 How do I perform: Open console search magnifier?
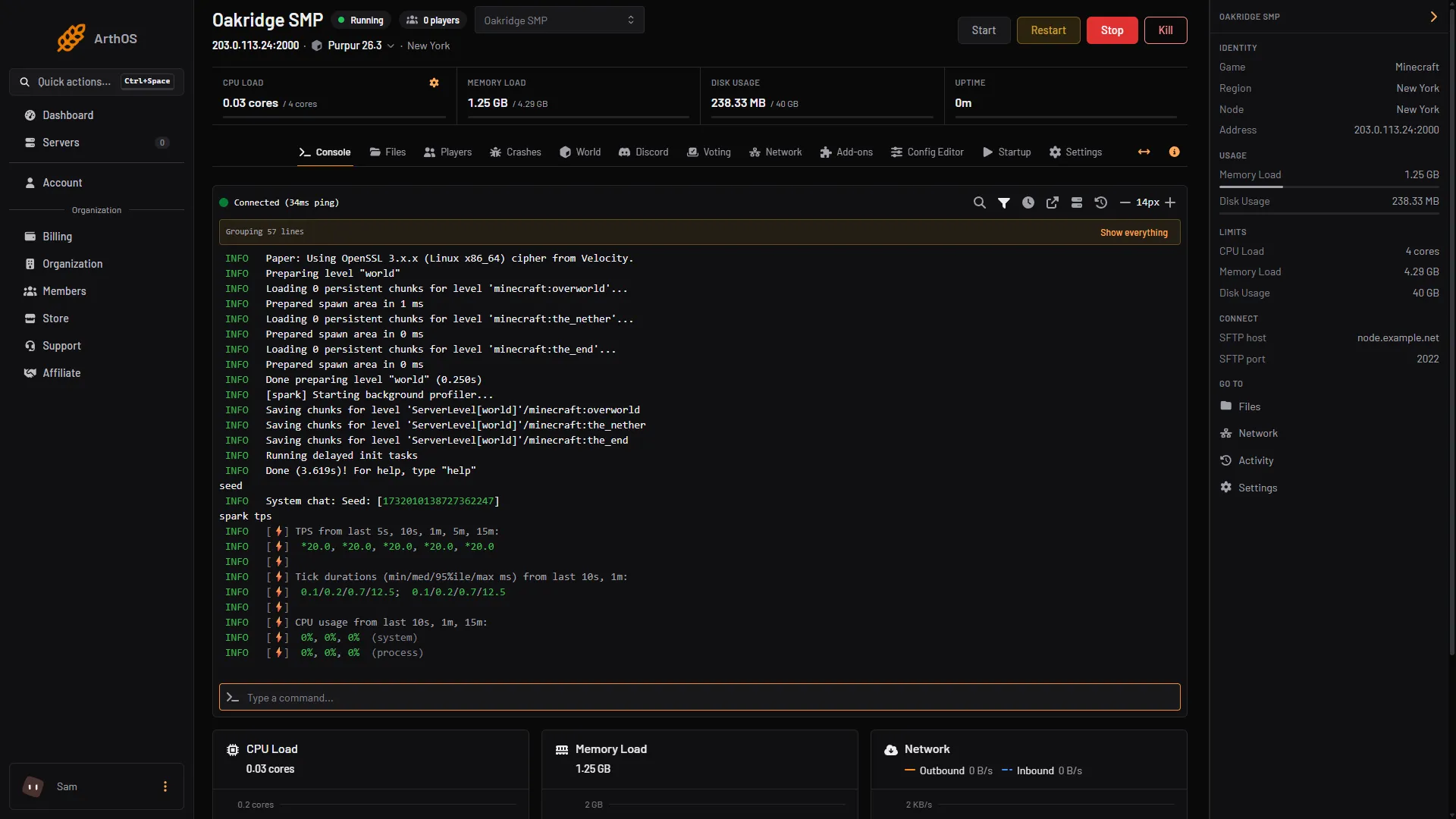980,202
